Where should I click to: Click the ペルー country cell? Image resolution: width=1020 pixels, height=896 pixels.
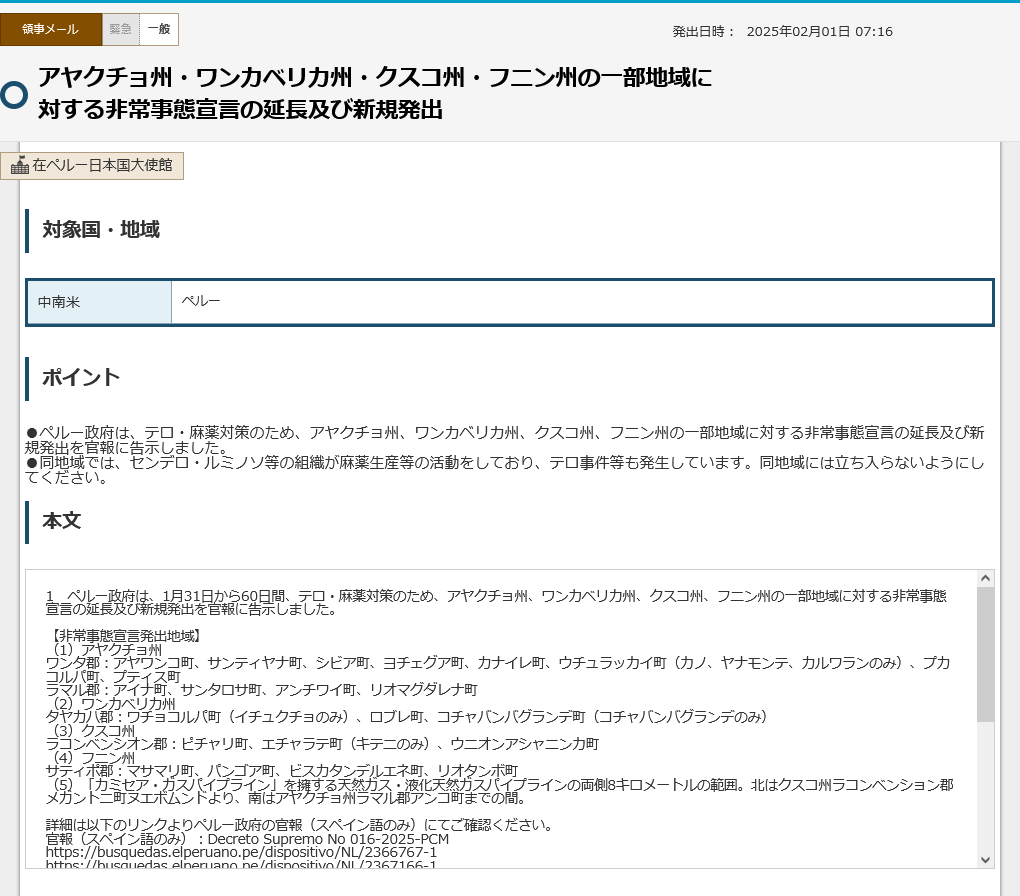(582, 302)
